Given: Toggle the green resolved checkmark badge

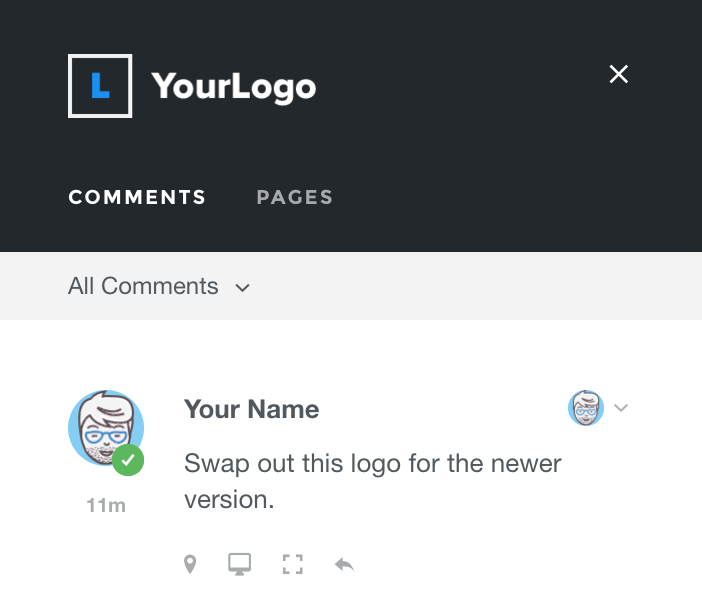Looking at the screenshot, I should (x=128, y=461).
